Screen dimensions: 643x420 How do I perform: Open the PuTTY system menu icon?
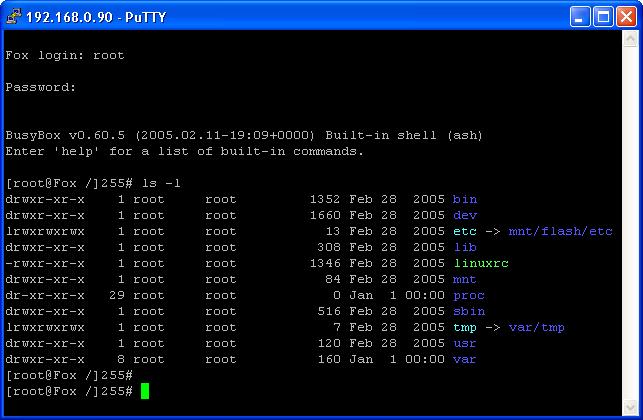coord(14,16)
